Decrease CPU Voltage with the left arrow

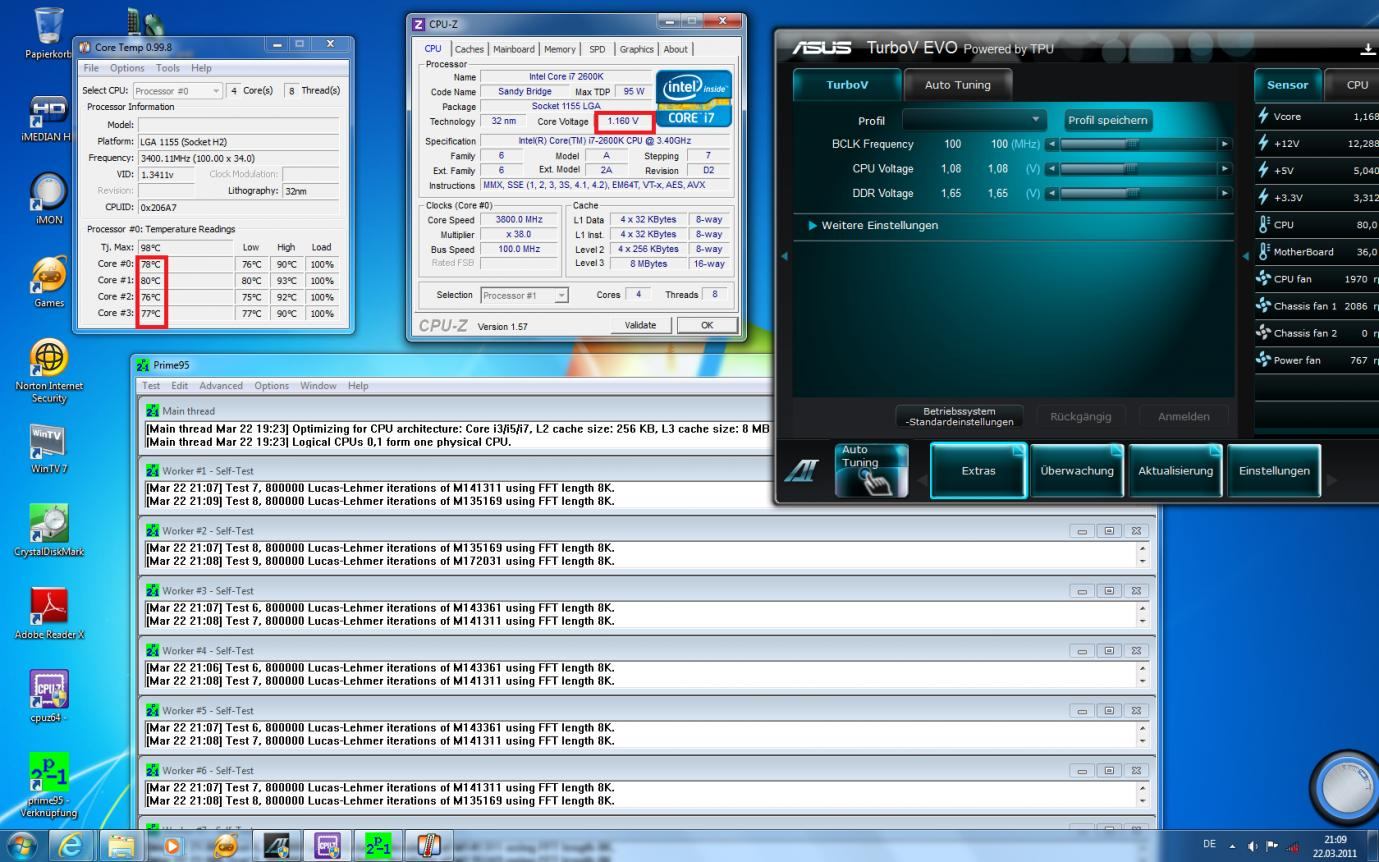pos(1051,168)
